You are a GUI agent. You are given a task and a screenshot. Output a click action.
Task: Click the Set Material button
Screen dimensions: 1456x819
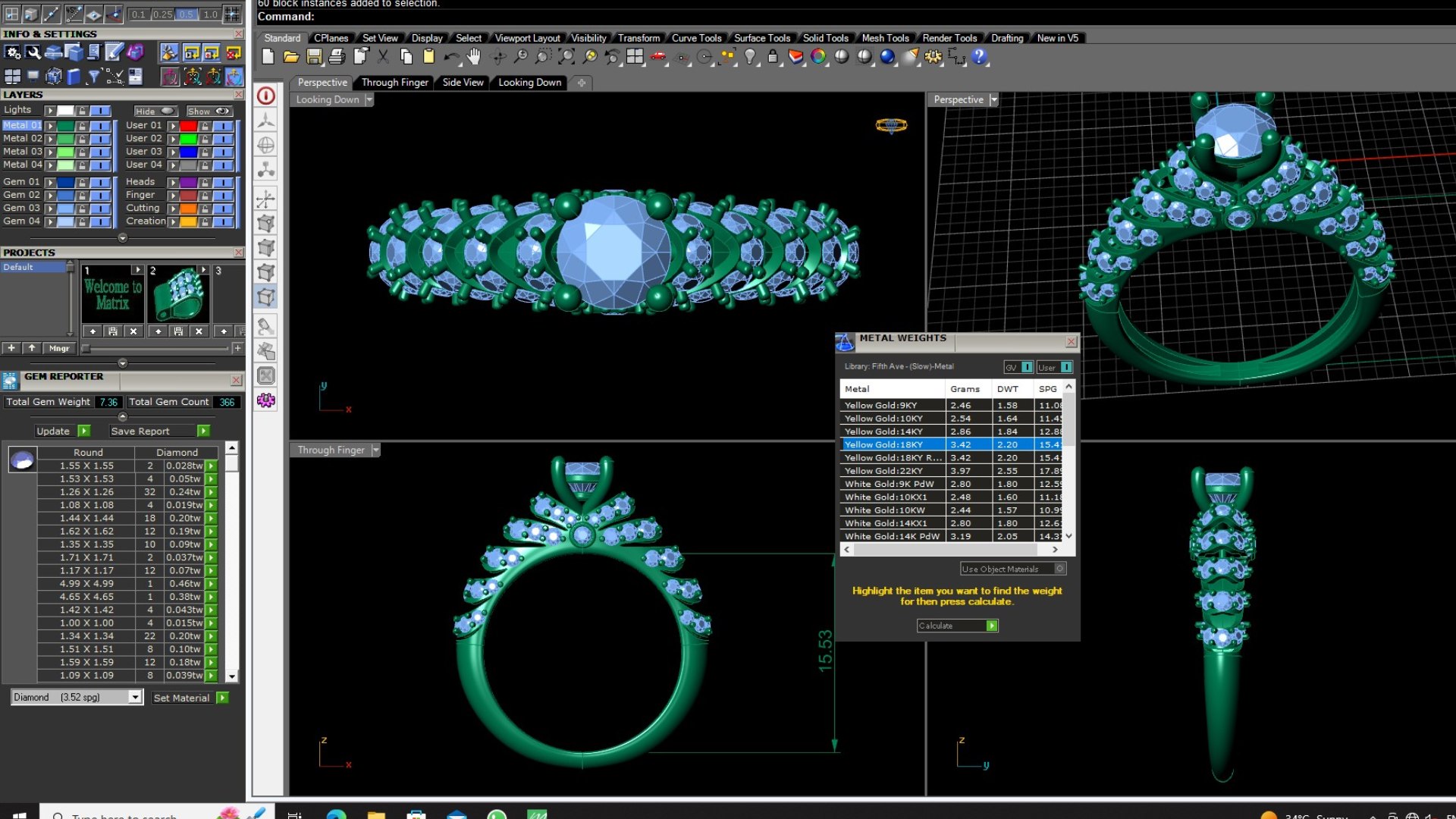pyautogui.click(x=190, y=698)
